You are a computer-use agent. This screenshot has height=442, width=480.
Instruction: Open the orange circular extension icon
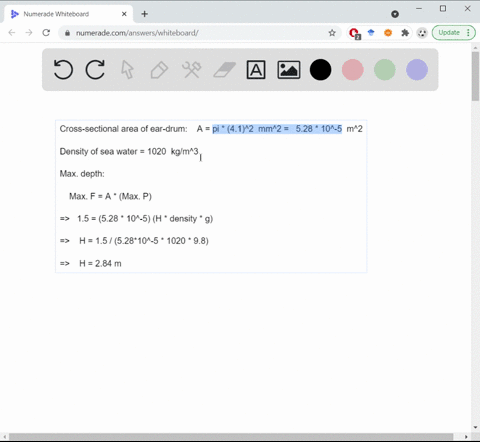(388, 33)
